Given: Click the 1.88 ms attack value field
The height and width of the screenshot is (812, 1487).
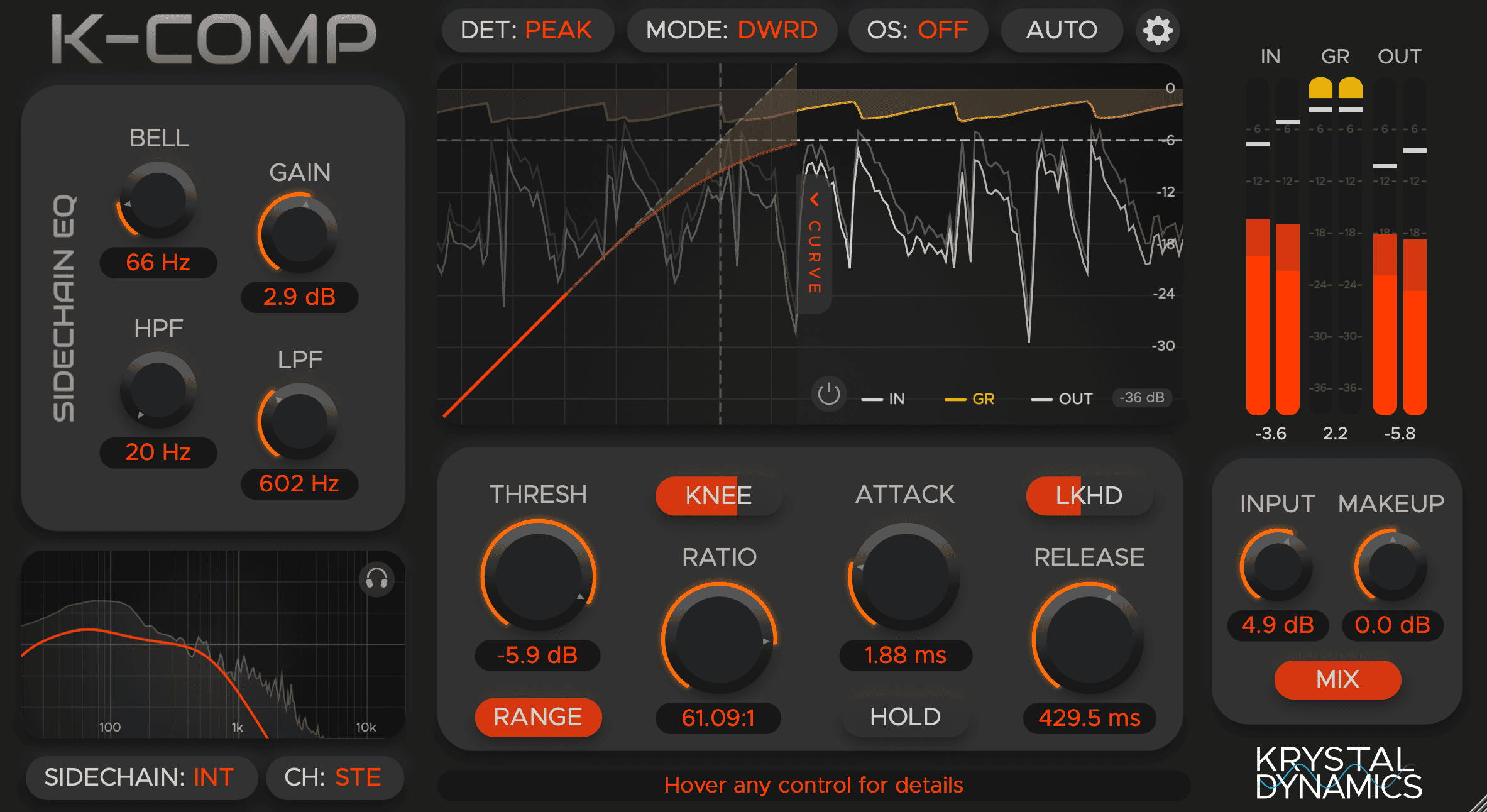Looking at the screenshot, I should (x=906, y=656).
